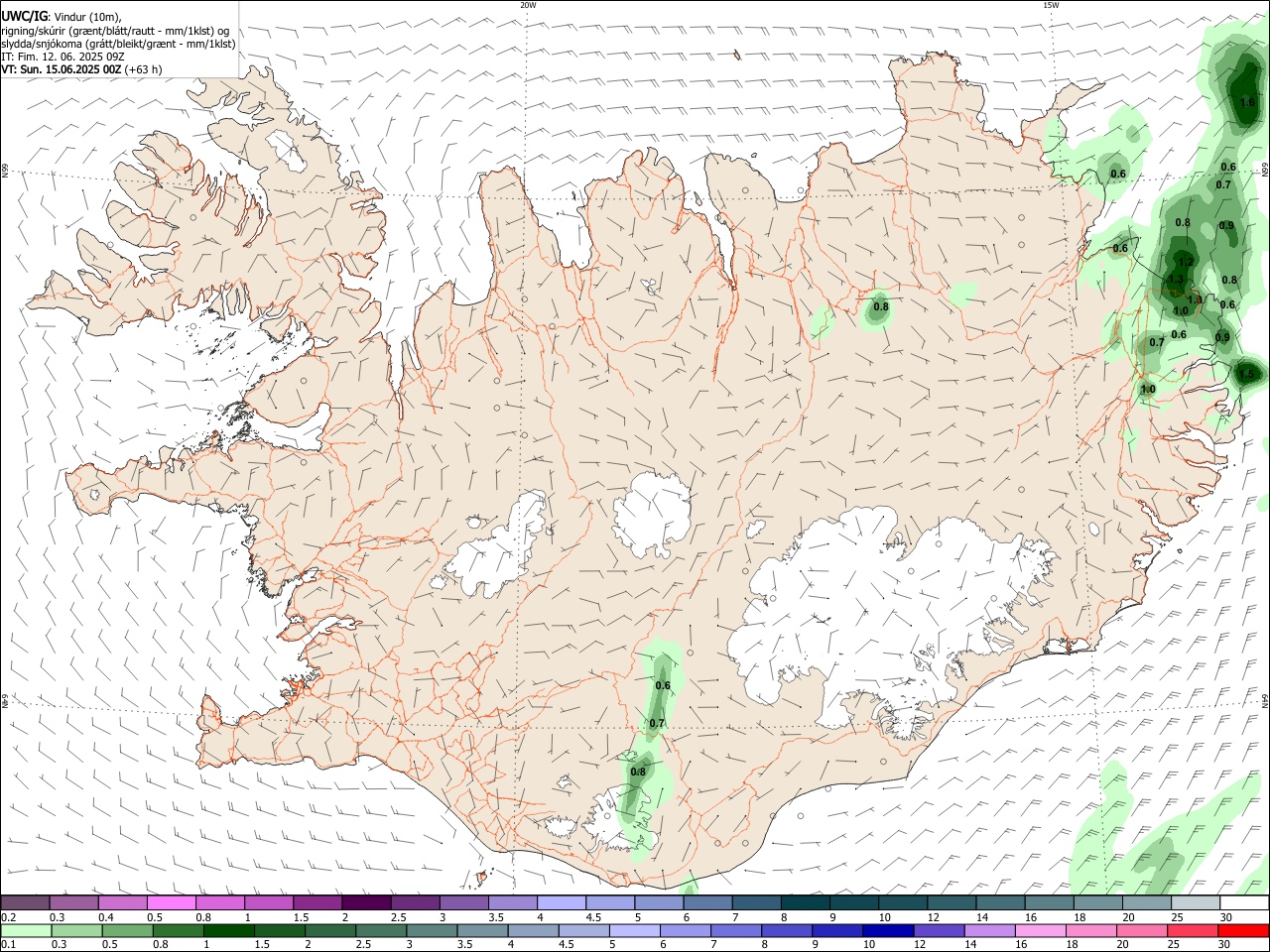Select the dark purple snow swatch for 2
Viewport: 1270px width, 952px height.
pos(366,902)
